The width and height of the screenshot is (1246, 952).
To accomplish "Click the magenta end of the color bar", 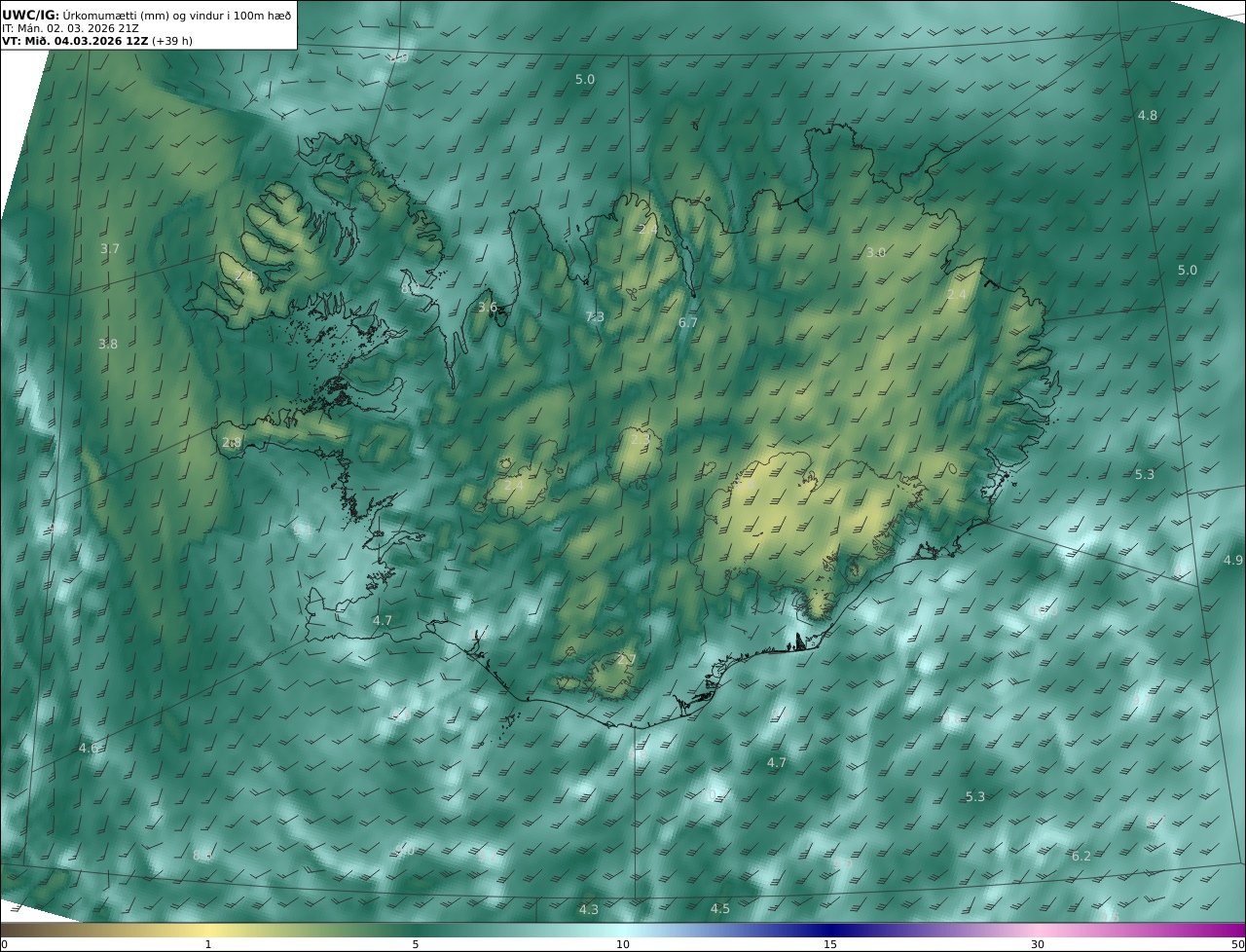I will 1227,930.
